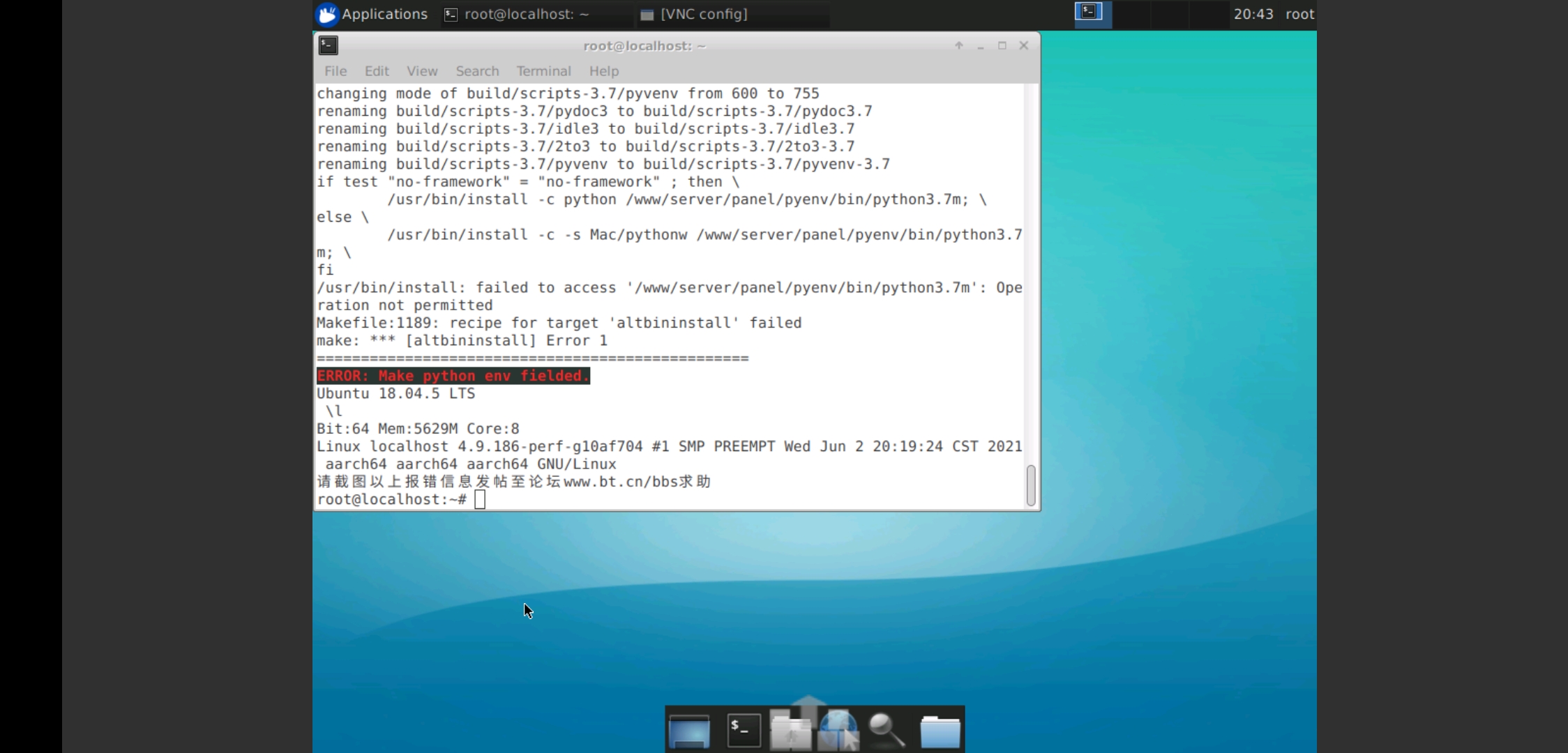The image size is (1568, 753).
Task: Select the first workspace in the pager
Action: click(x=1093, y=14)
